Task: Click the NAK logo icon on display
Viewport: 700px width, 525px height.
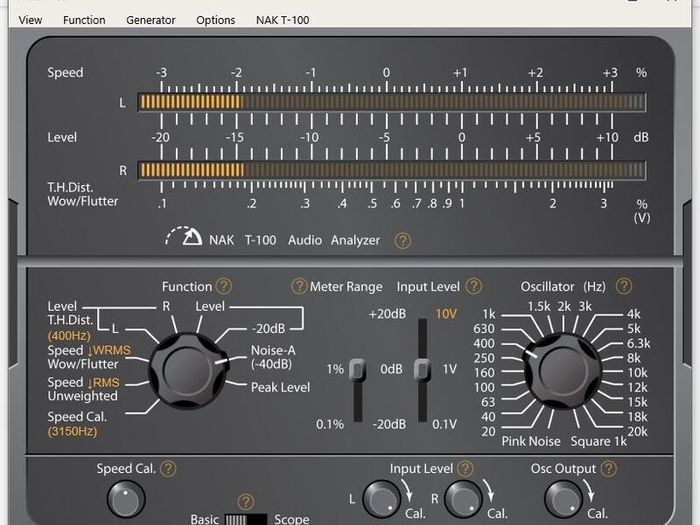Action: (184, 236)
